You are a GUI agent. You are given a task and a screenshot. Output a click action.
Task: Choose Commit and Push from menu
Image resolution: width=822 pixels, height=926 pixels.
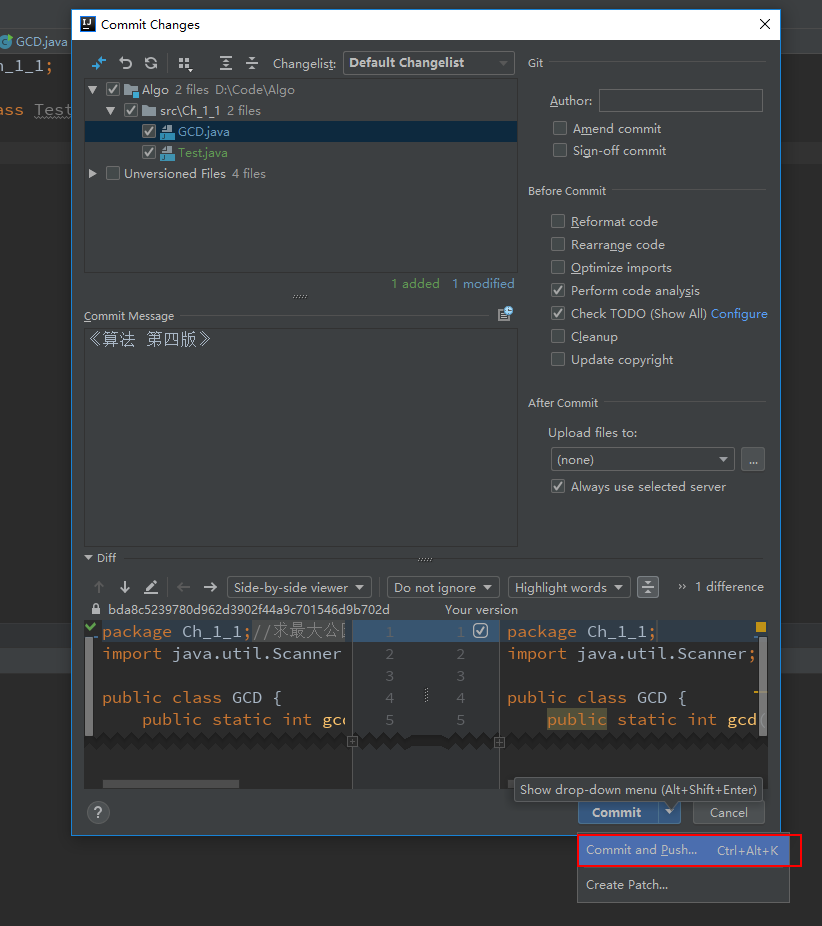(642, 850)
